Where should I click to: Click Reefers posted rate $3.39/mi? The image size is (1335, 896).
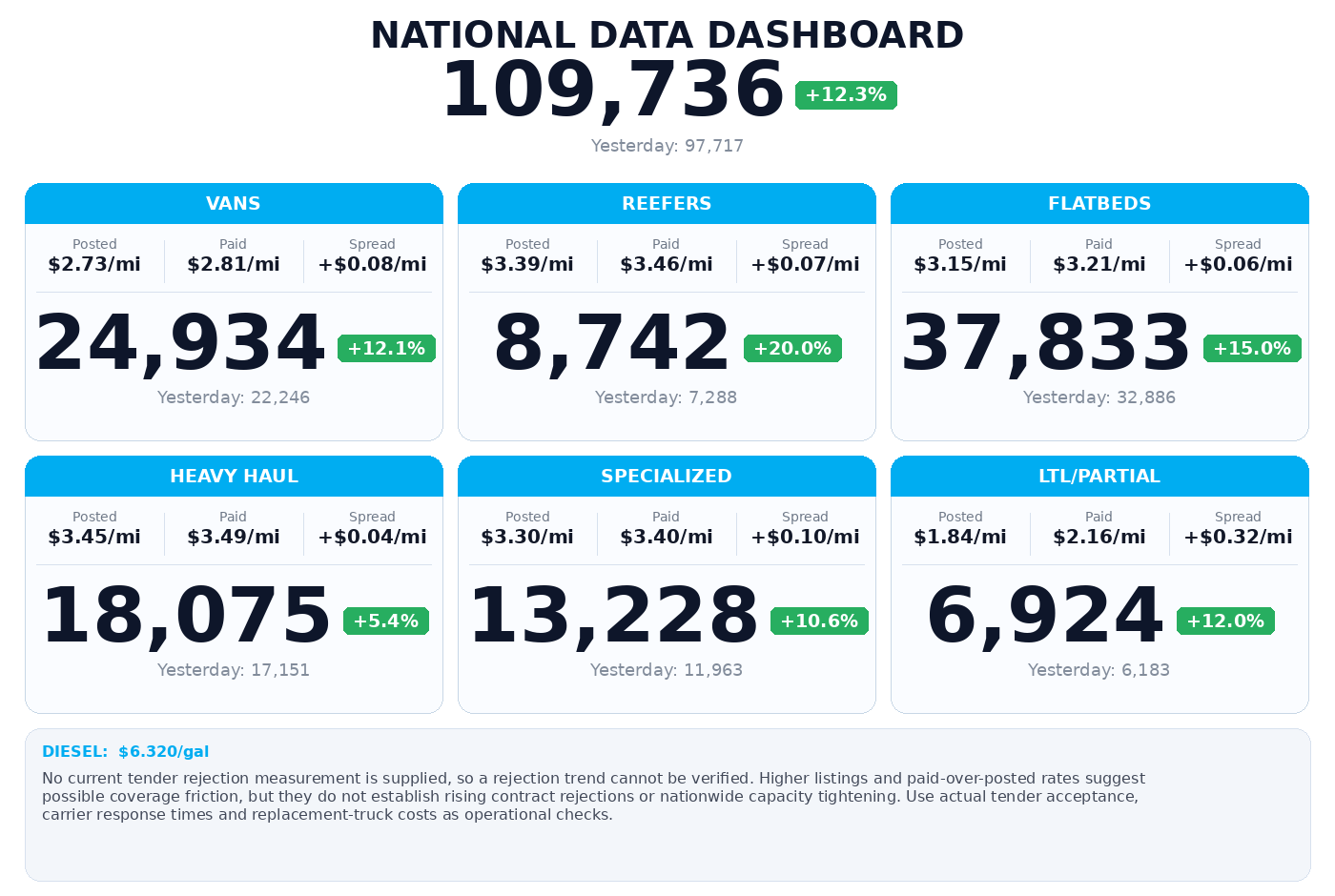(x=527, y=264)
